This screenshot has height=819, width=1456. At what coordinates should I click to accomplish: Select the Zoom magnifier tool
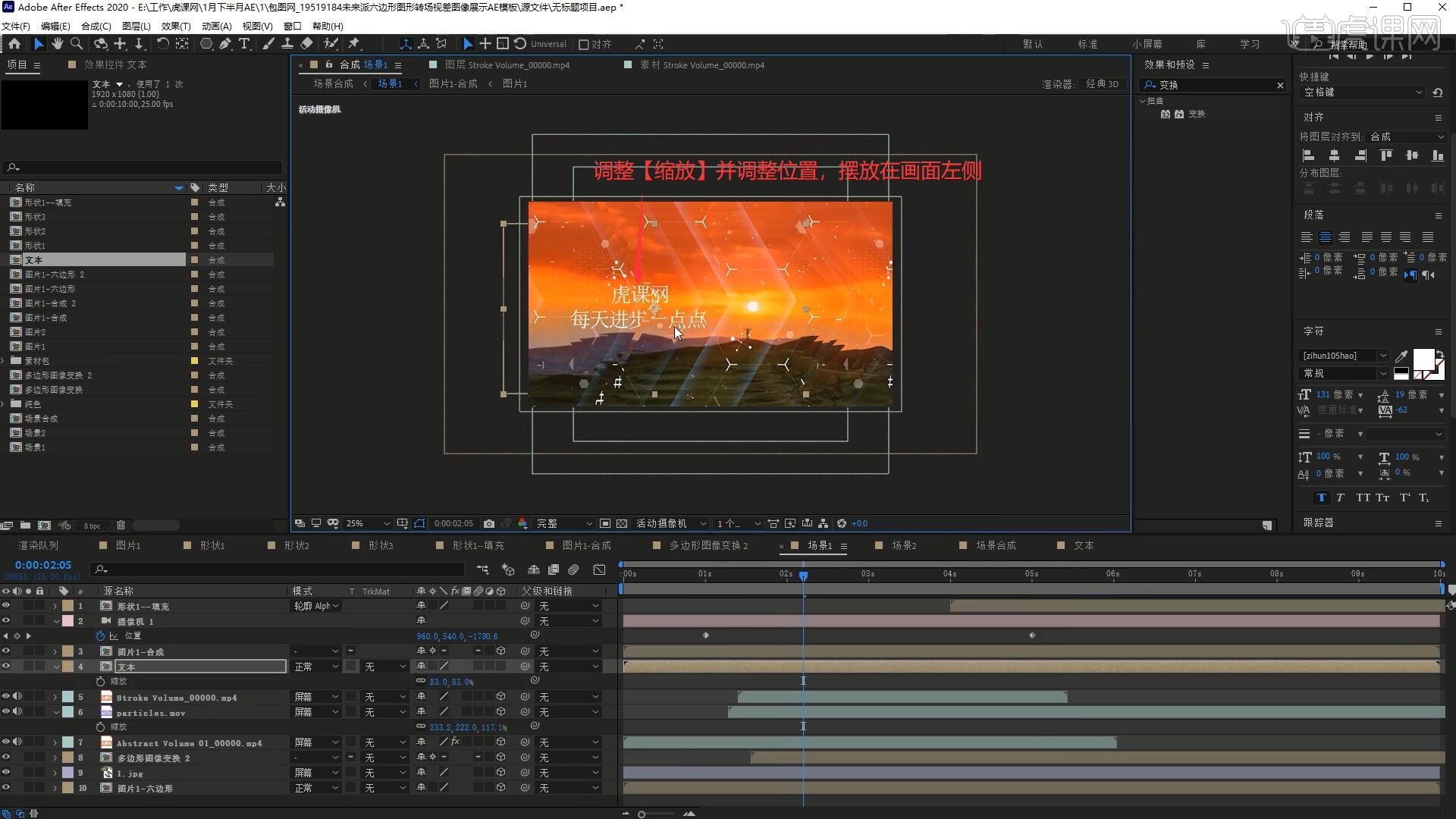[x=77, y=44]
